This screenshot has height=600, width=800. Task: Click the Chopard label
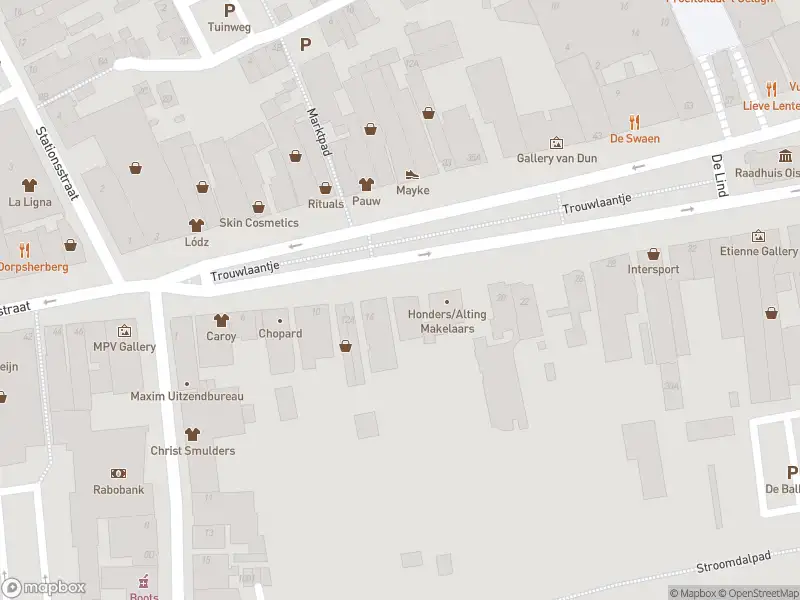click(280, 334)
